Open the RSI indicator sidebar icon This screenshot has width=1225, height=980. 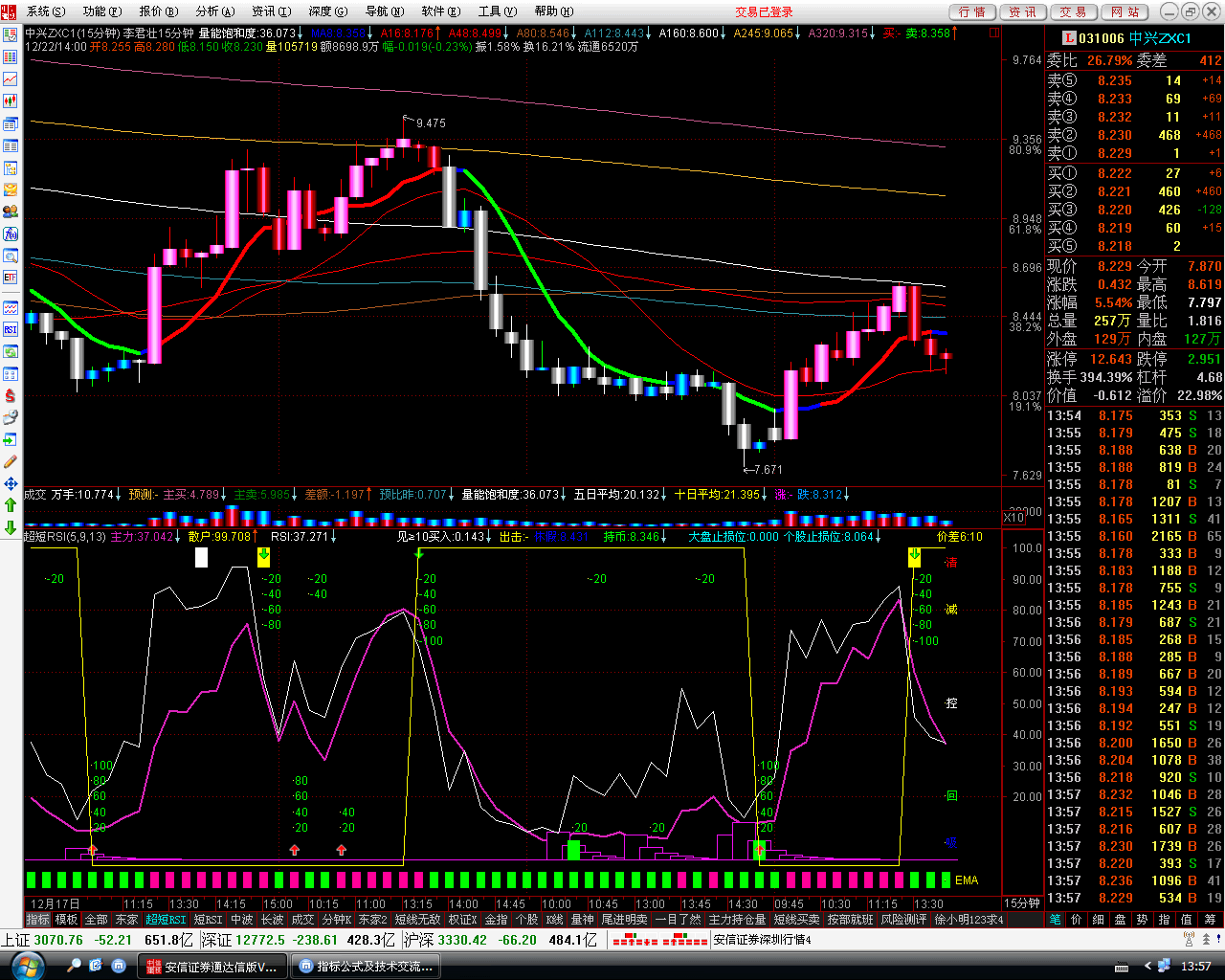click(11, 331)
